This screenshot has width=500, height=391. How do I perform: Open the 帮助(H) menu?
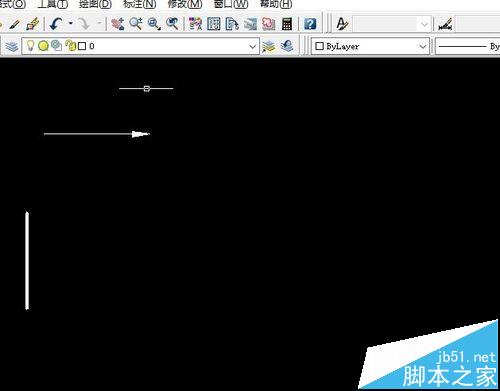276,4
